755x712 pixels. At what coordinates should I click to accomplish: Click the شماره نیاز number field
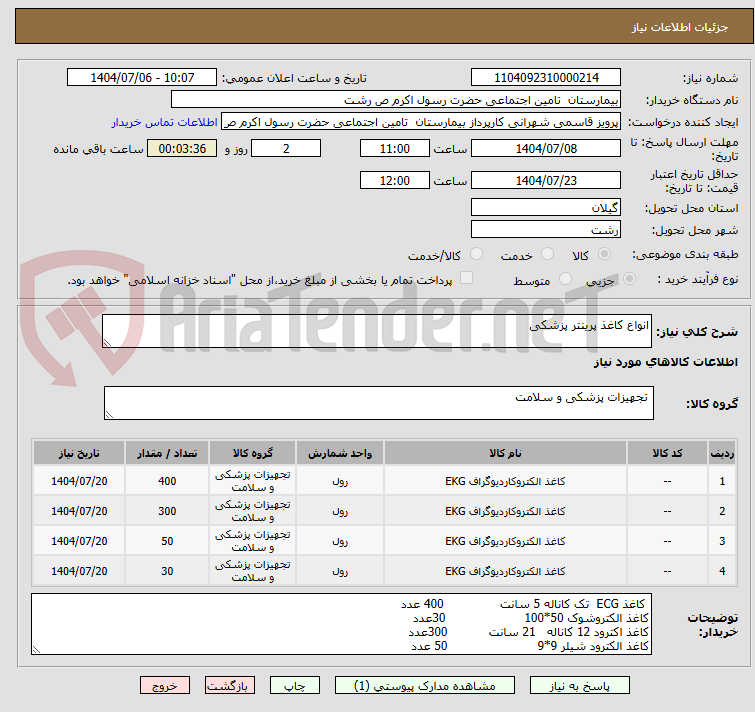[x=545, y=78]
